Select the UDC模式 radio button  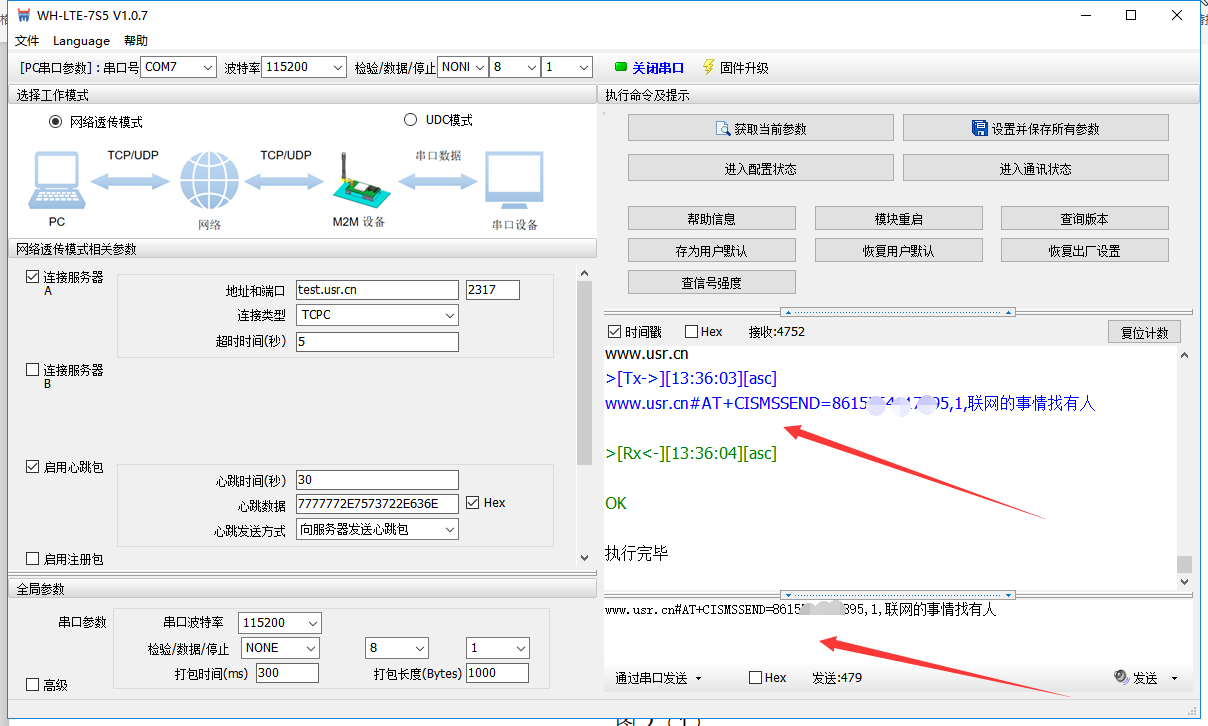410,120
